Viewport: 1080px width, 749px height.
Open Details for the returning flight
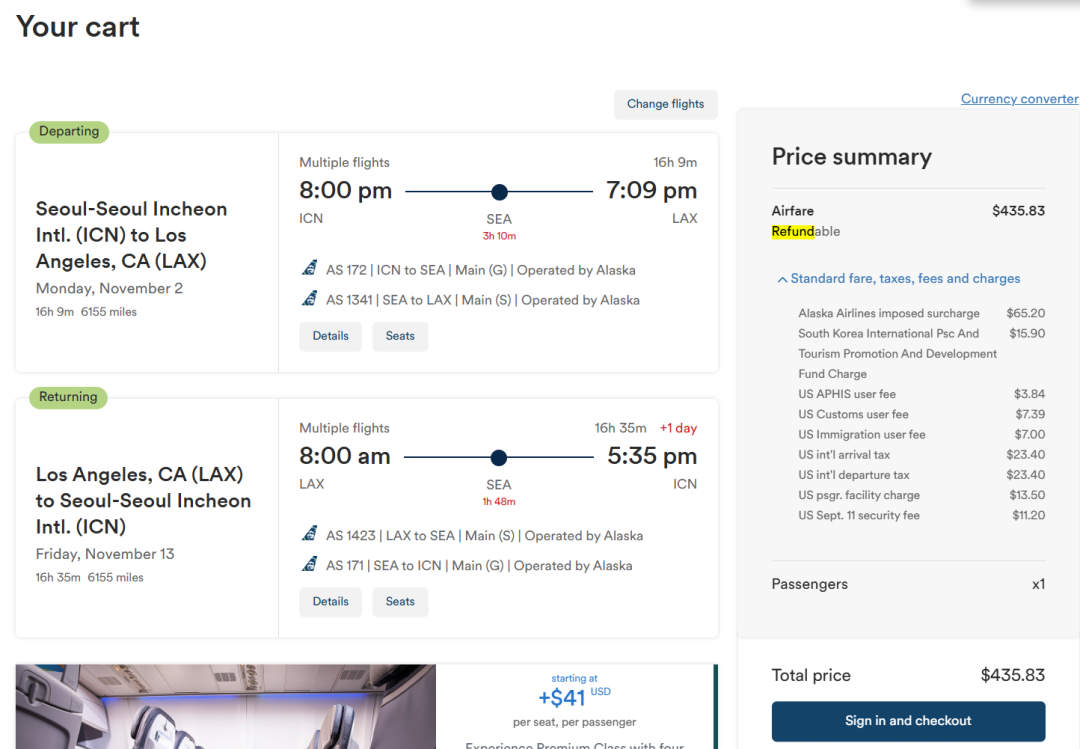pos(330,602)
